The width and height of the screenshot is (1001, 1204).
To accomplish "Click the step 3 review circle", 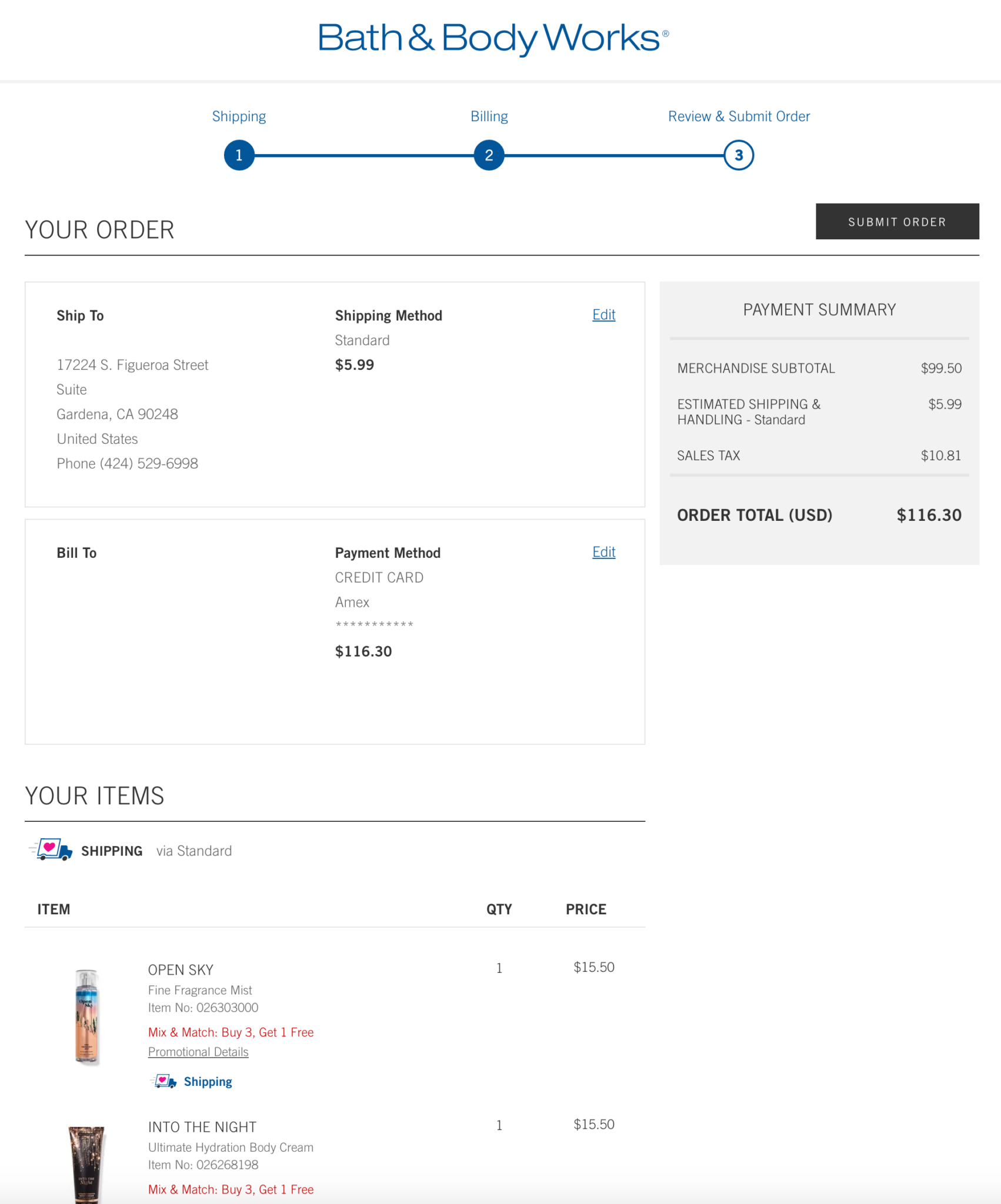I will click(x=739, y=155).
